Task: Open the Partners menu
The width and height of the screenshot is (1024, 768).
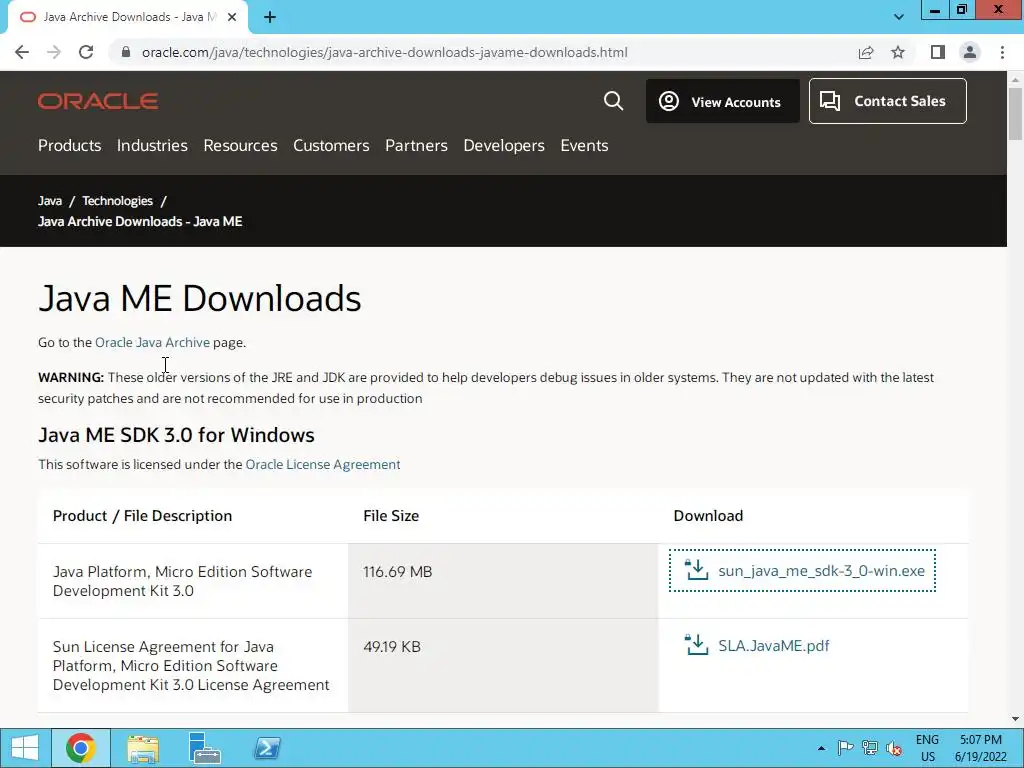Action: [416, 145]
